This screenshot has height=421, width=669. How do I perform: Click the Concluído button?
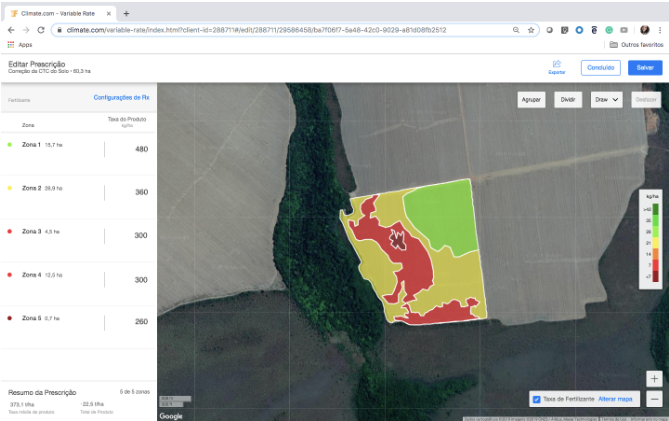(601, 68)
